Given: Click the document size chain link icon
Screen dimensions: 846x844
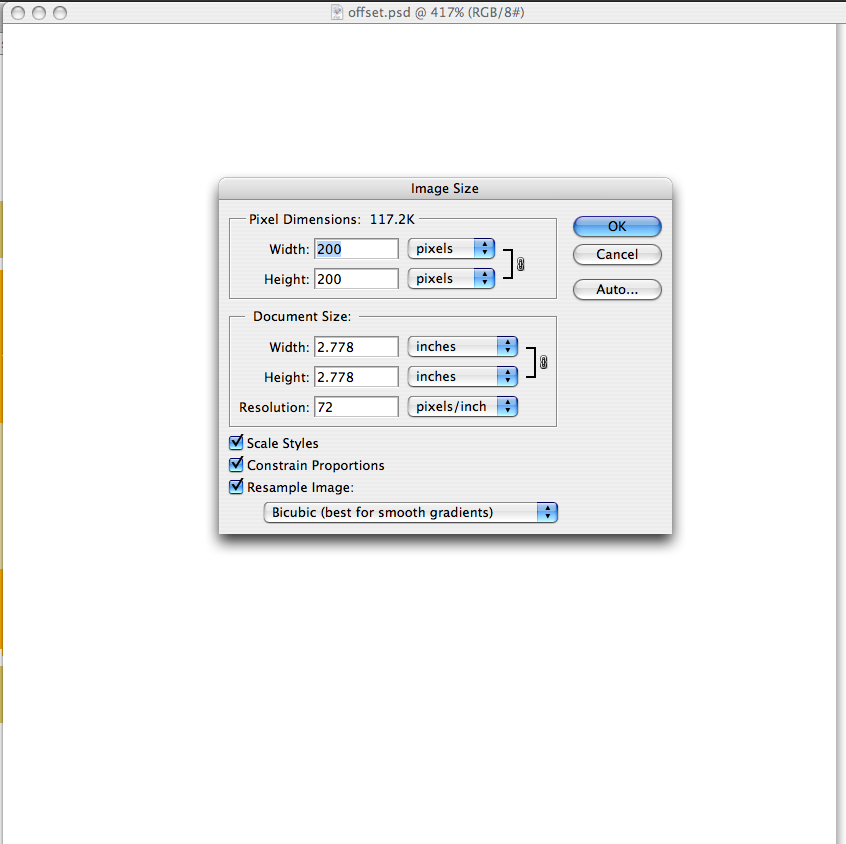Looking at the screenshot, I should click(544, 362).
